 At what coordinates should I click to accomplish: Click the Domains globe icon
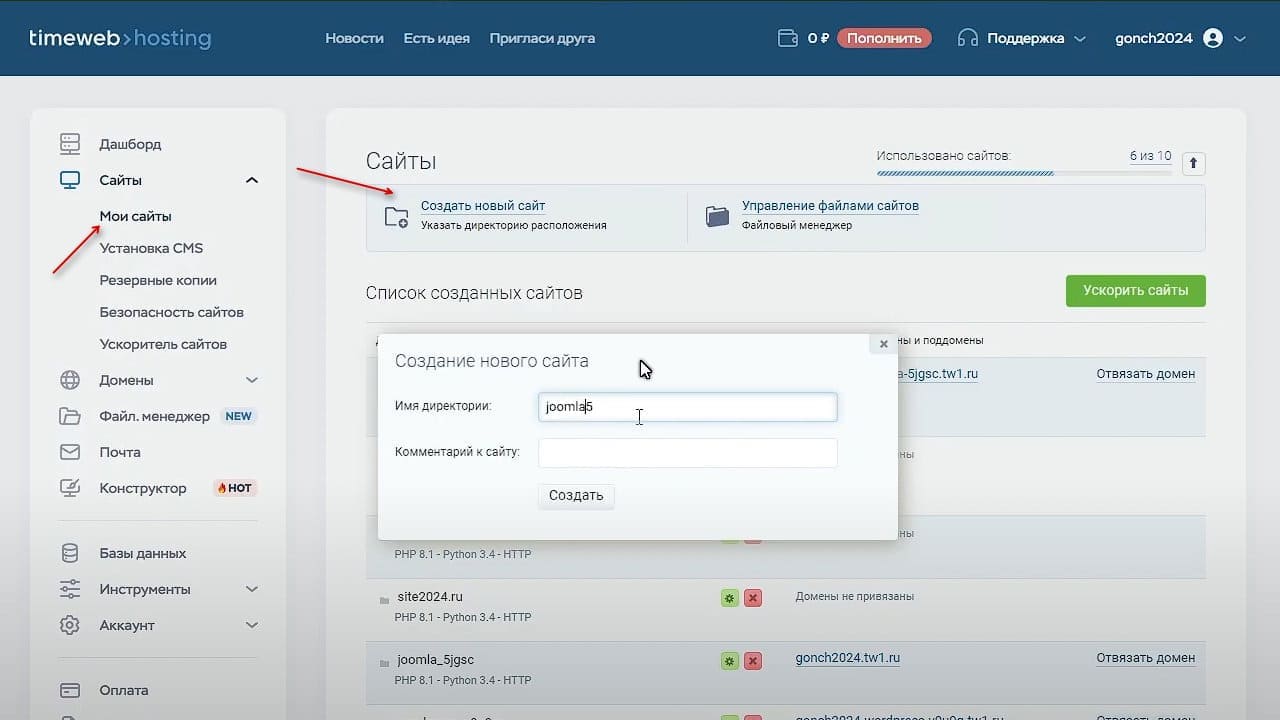[70, 380]
